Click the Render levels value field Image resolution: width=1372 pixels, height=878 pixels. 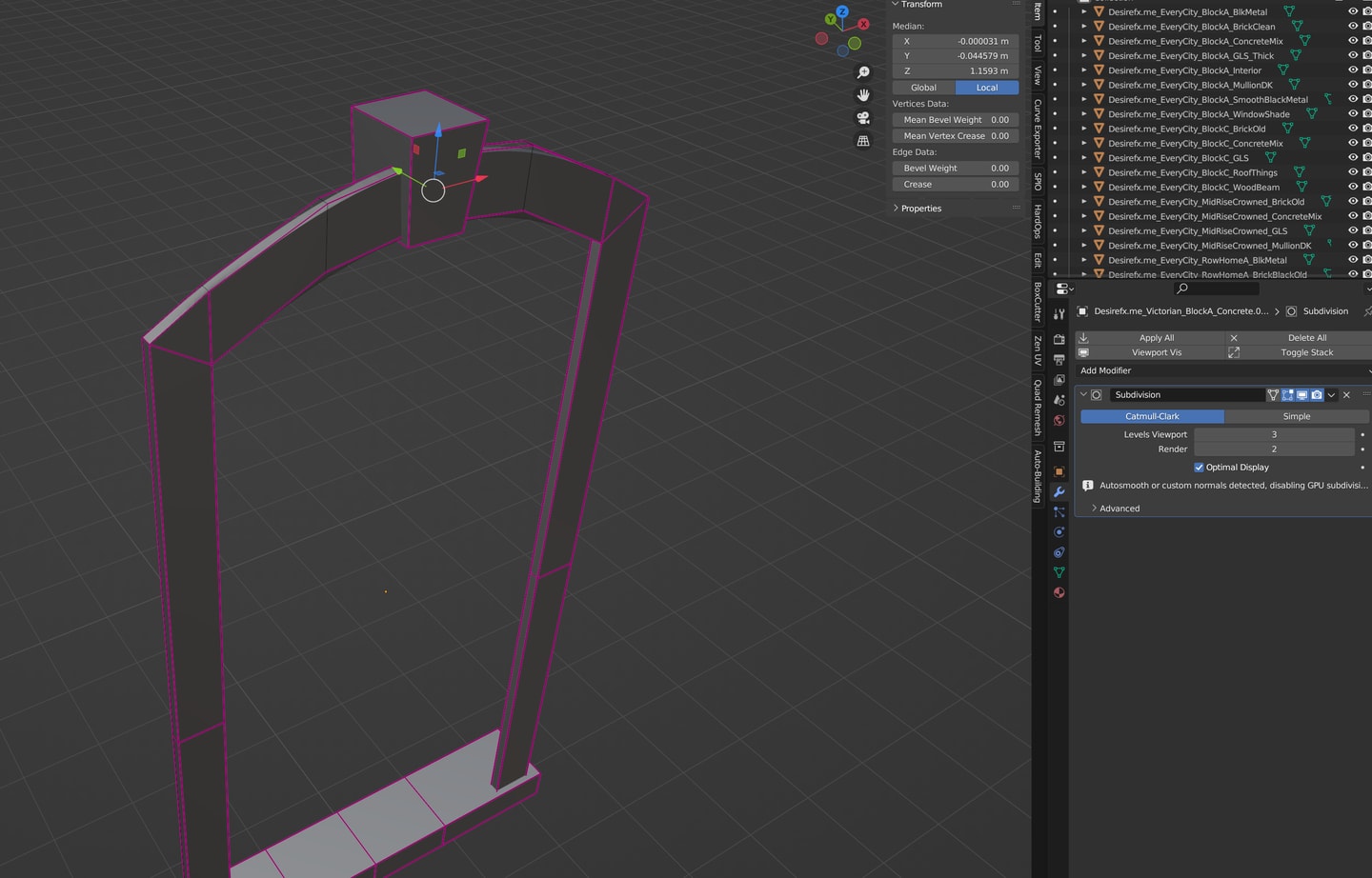(x=1274, y=449)
